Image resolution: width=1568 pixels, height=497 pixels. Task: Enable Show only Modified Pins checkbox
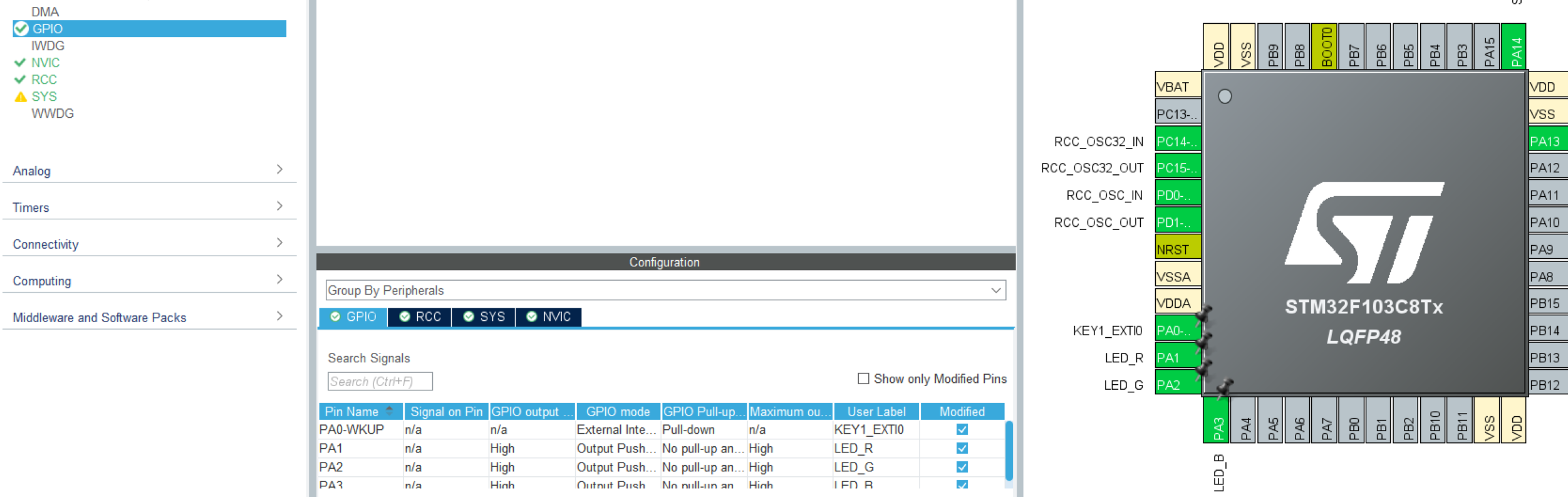tap(863, 379)
